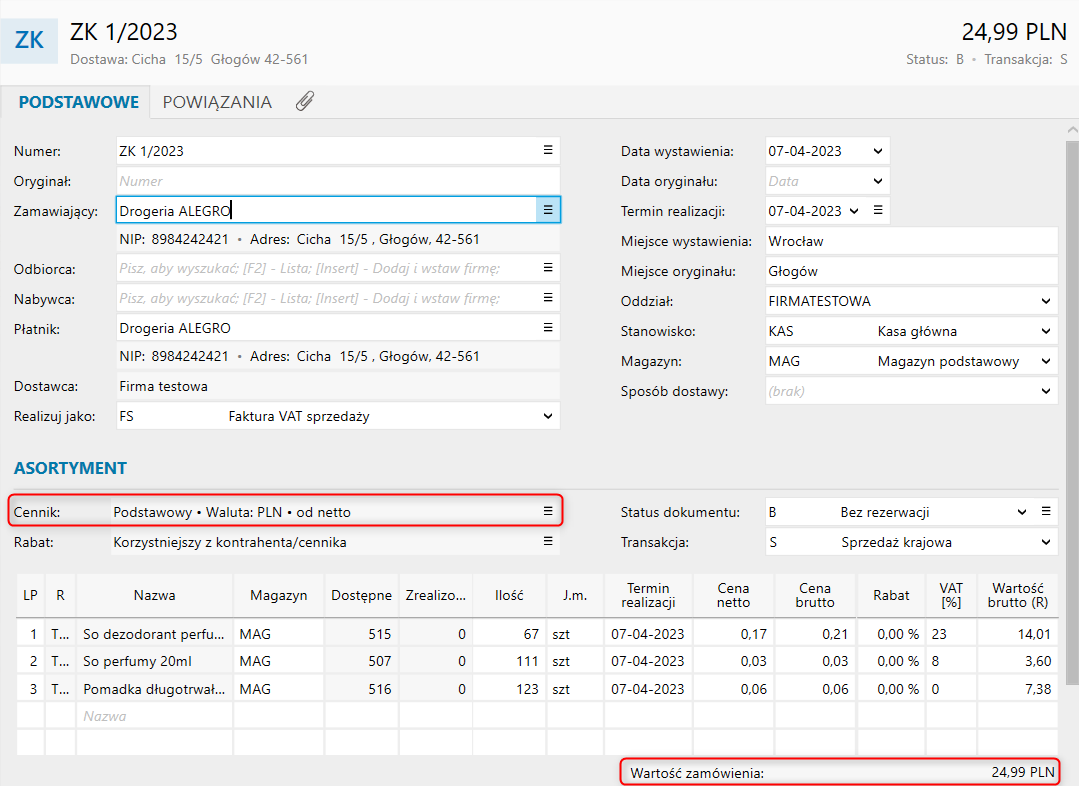Open the Nabywca list menu icon

coord(547,298)
